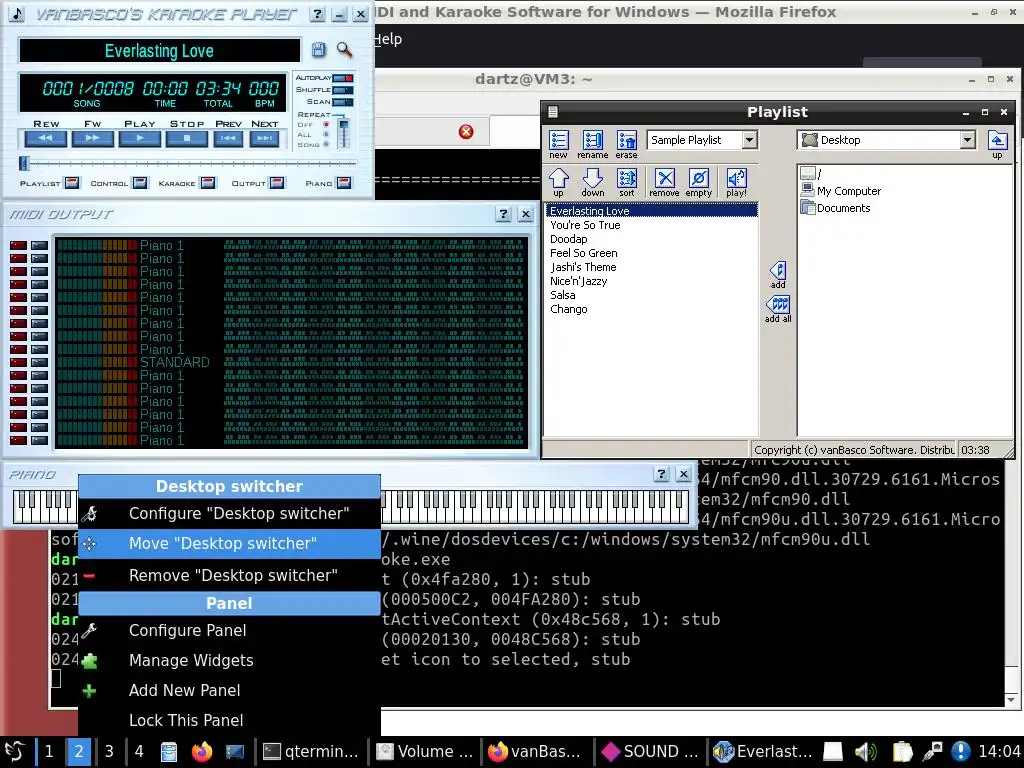Go to previous song with Prev button

click(228, 138)
